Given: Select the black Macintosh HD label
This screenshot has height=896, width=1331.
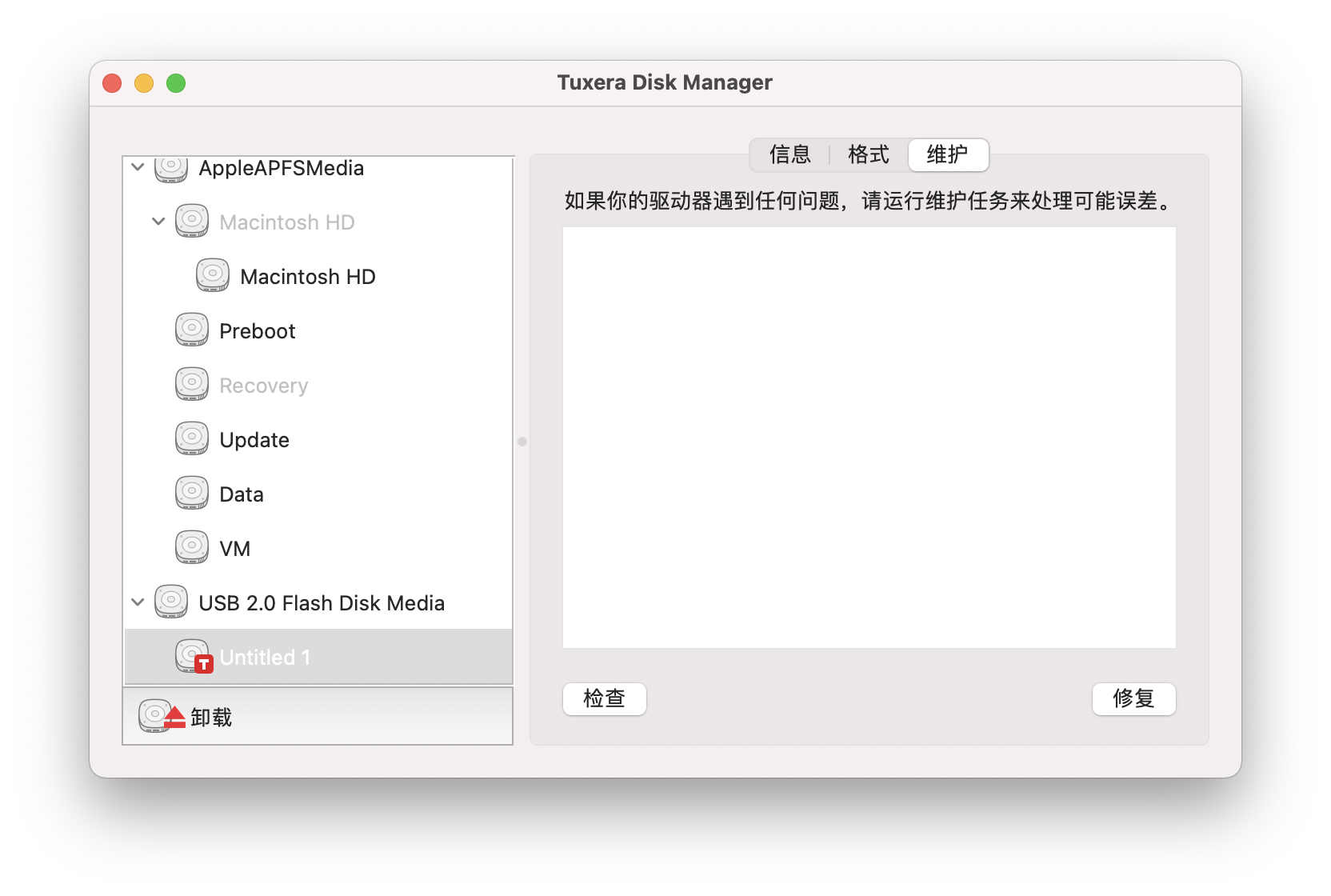Looking at the screenshot, I should click(x=308, y=277).
